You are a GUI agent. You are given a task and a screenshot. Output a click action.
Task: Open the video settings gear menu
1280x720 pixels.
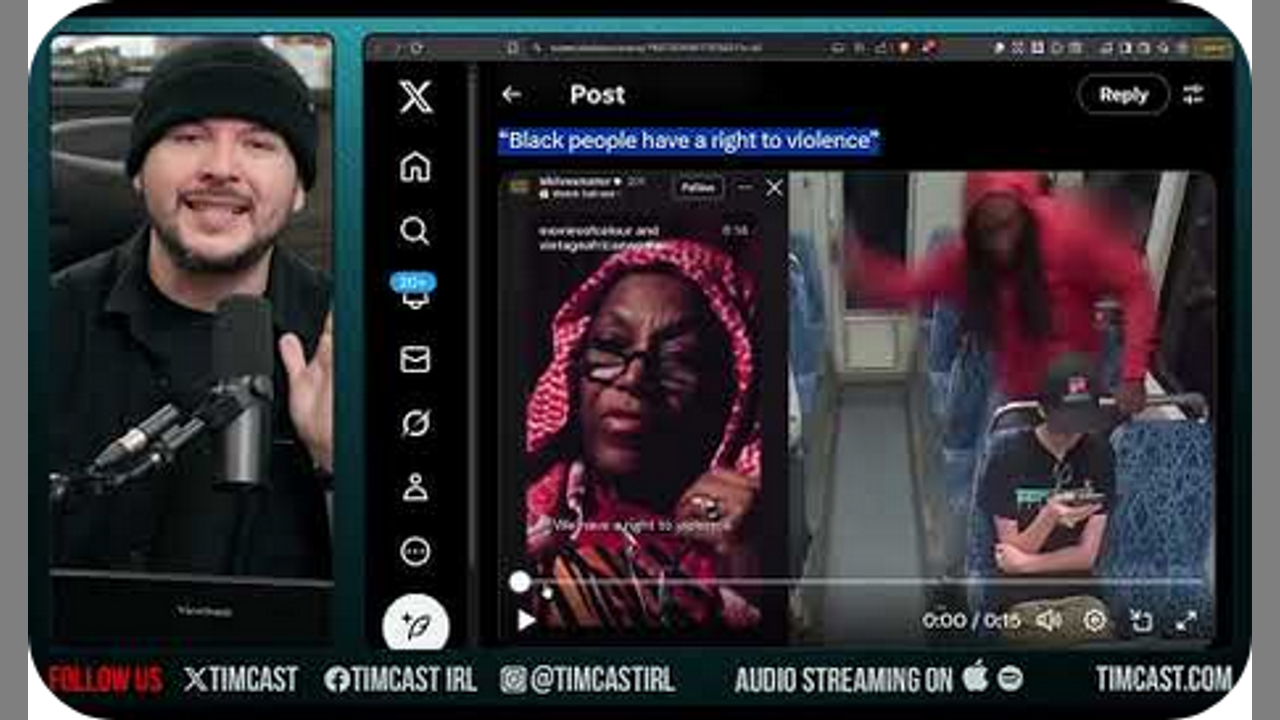(1095, 621)
